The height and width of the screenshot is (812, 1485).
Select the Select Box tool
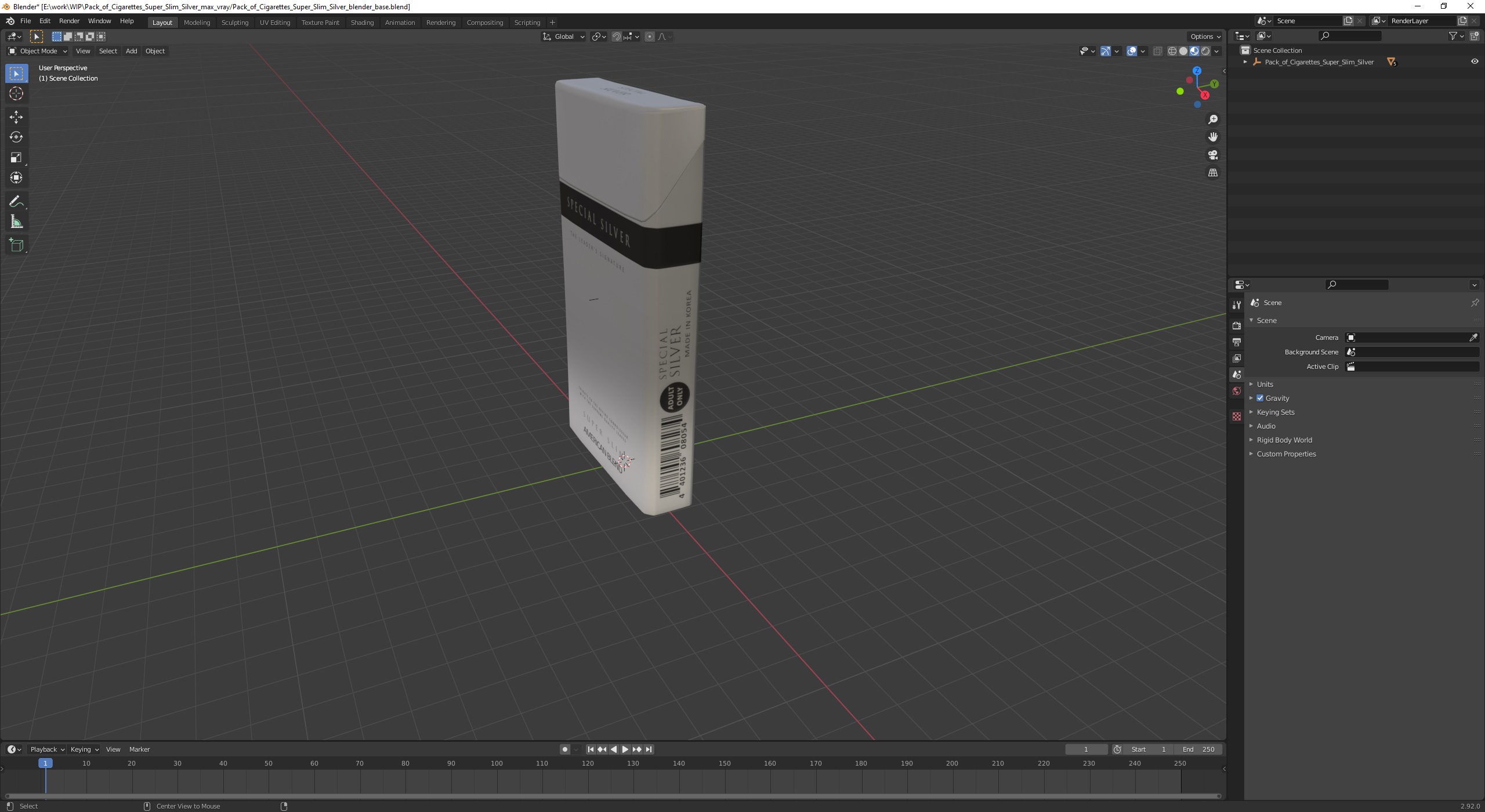coord(16,74)
